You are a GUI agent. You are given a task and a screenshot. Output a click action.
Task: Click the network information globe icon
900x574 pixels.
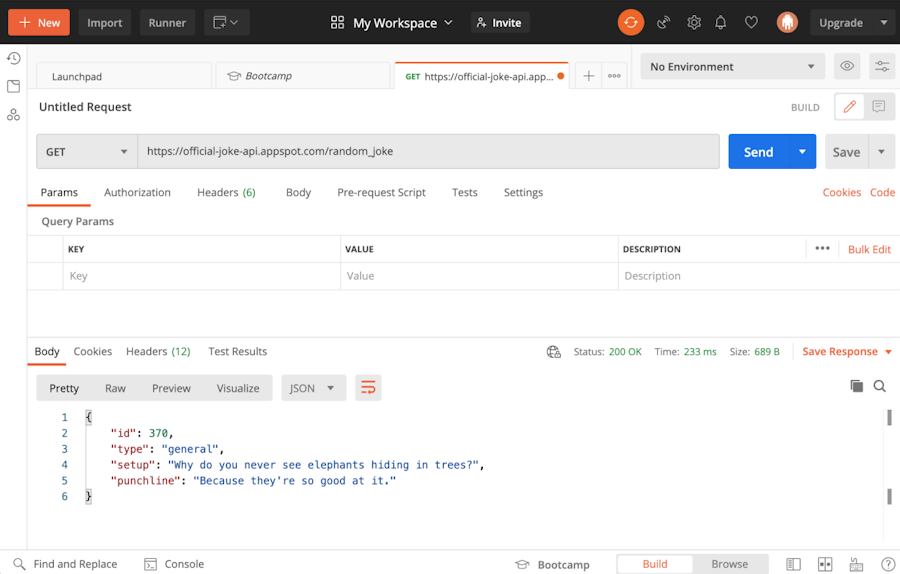[x=553, y=352]
